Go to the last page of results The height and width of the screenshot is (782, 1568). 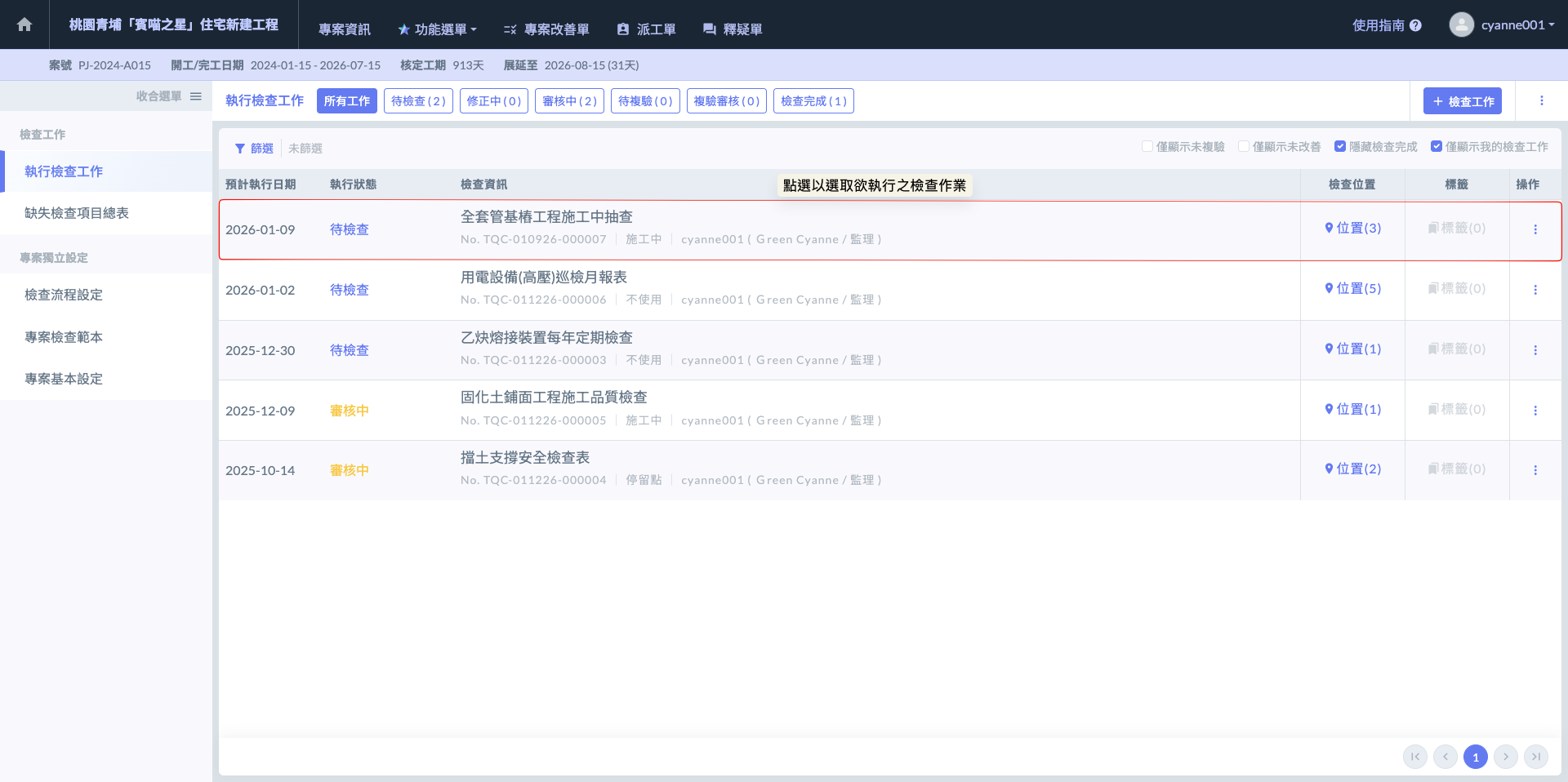click(1535, 757)
